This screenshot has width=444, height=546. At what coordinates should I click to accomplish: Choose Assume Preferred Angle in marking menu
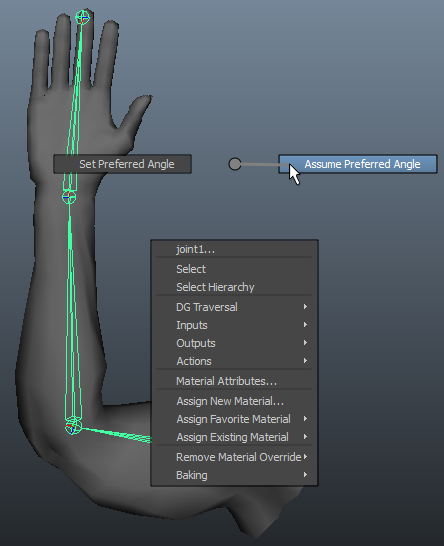pyautogui.click(x=358, y=164)
